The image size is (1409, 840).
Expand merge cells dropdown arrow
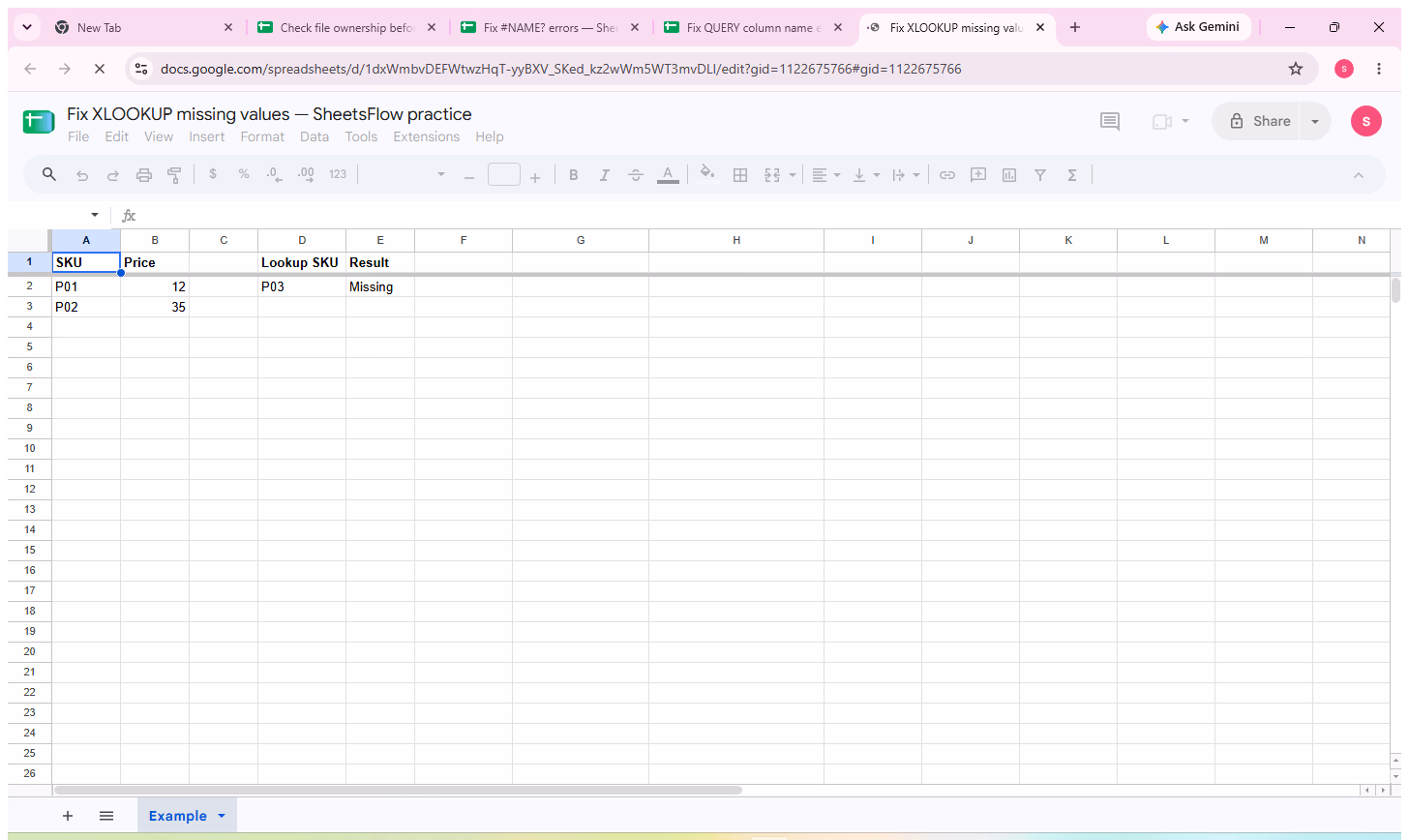793,175
